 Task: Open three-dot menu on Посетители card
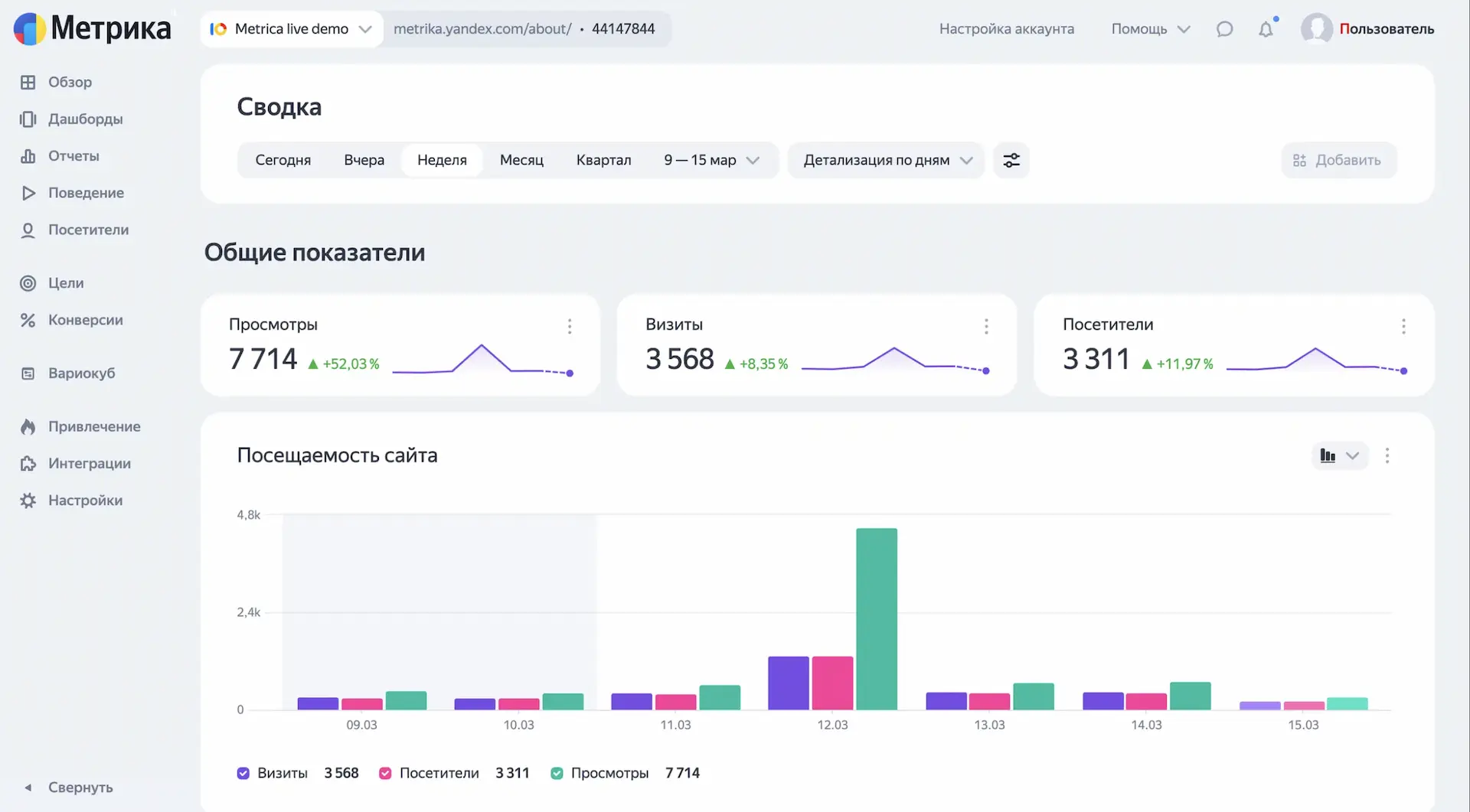(x=1403, y=327)
